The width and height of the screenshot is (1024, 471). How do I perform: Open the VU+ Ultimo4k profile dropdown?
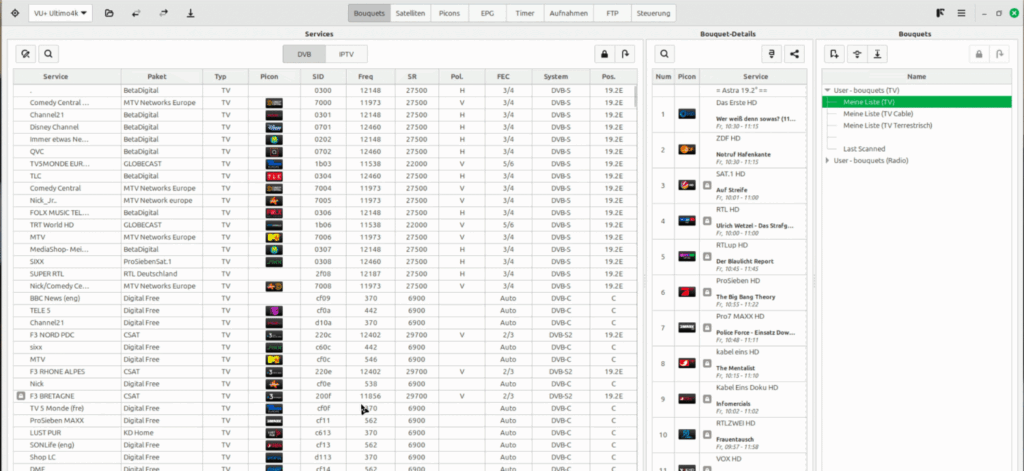[58, 13]
